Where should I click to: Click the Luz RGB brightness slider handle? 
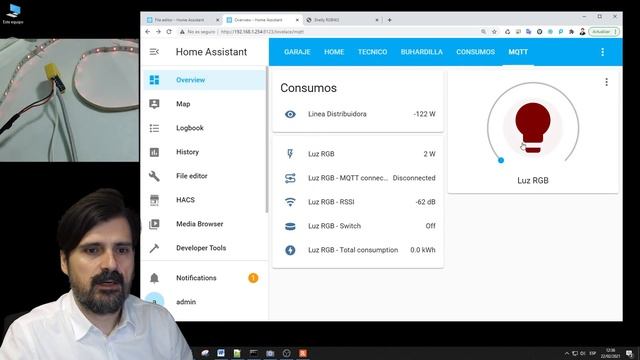point(501,160)
